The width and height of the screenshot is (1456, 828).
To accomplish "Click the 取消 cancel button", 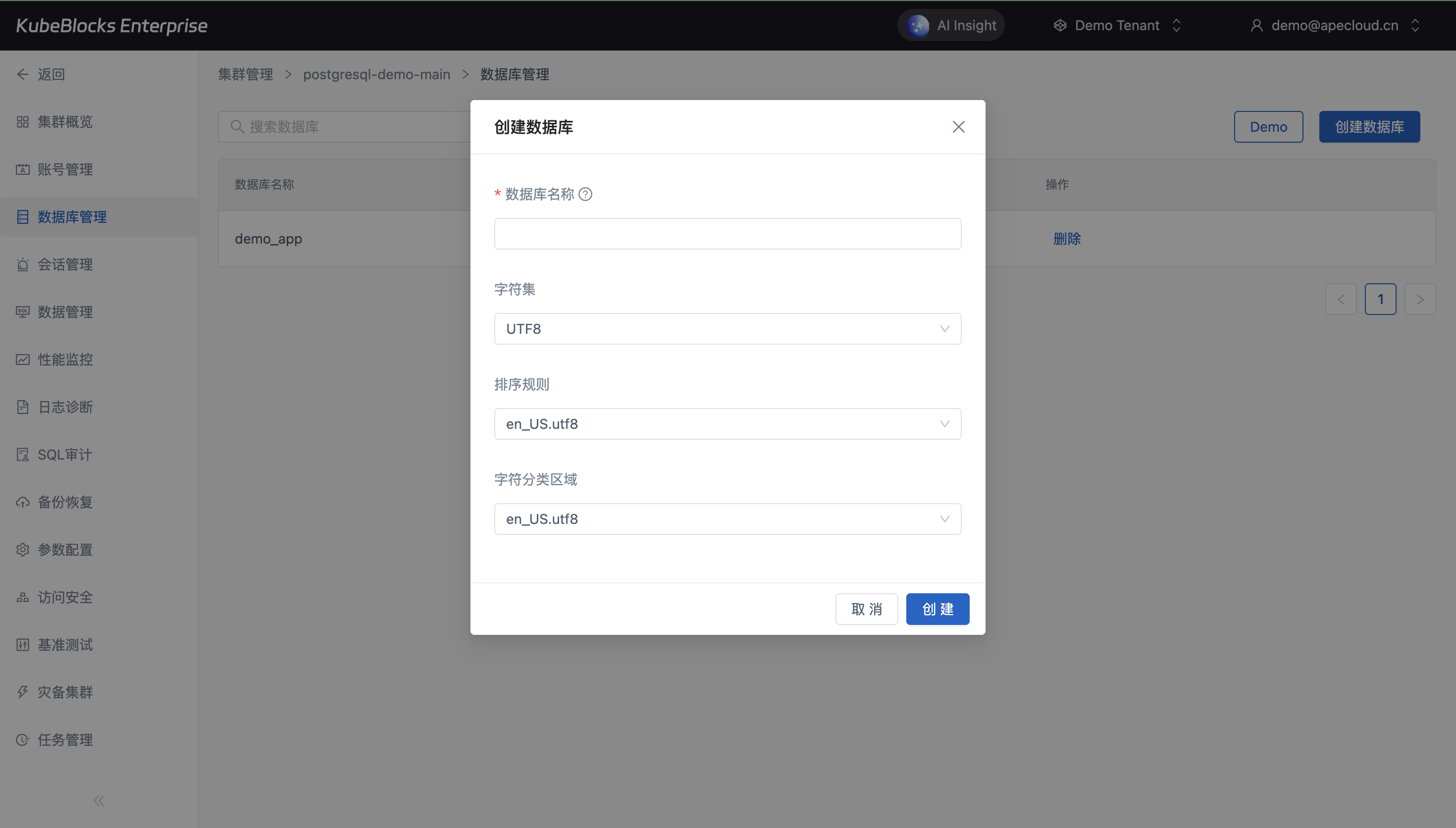I will [866, 609].
